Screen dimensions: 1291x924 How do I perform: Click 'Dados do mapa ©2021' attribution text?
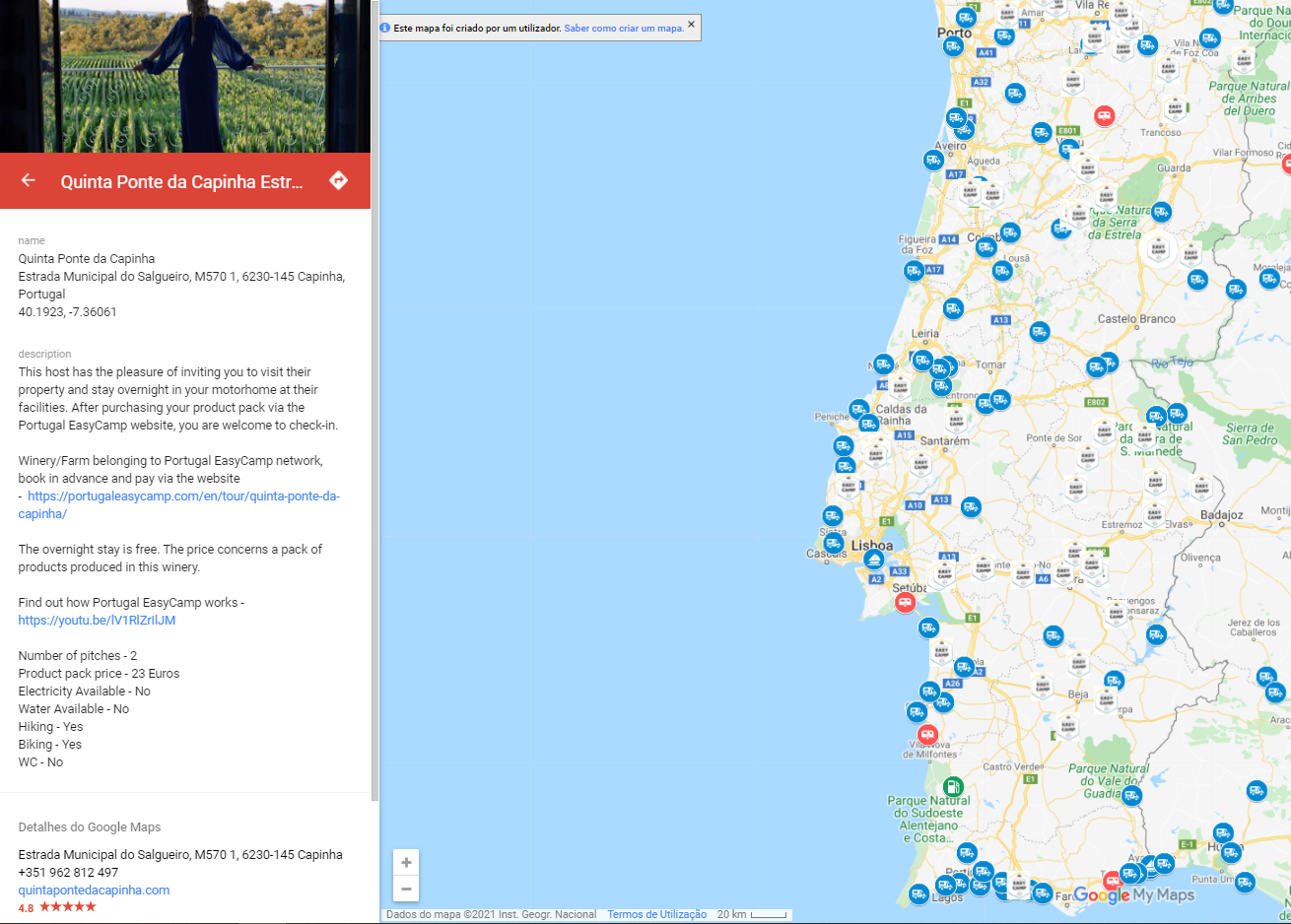pos(491,914)
